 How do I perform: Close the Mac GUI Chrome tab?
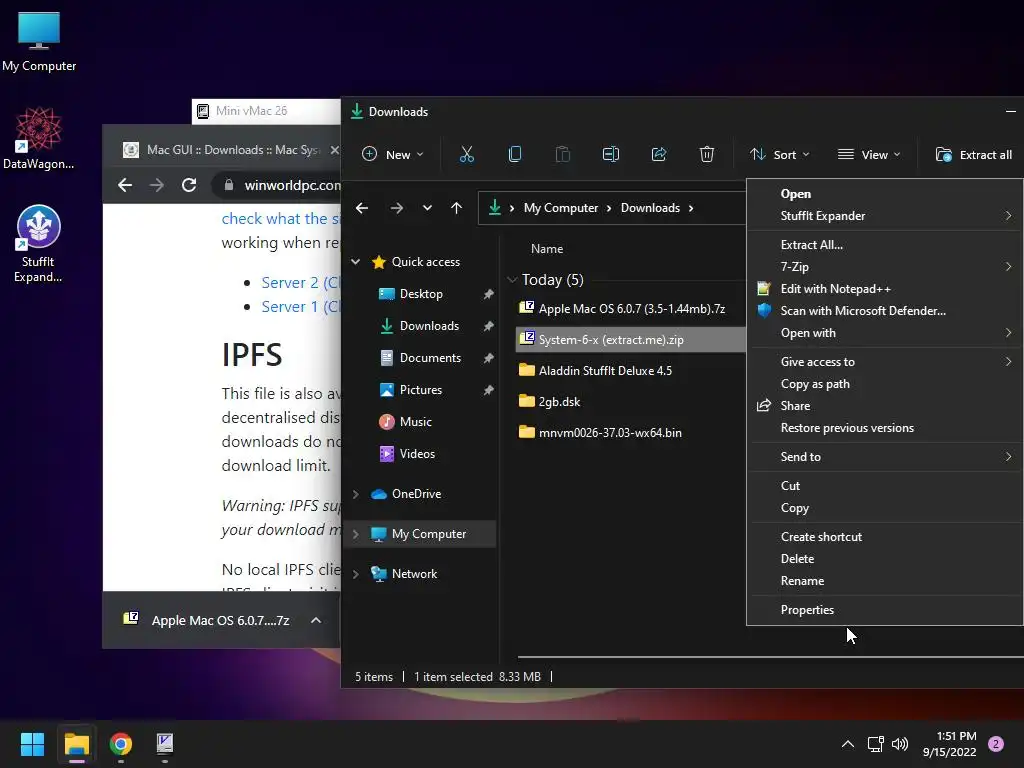pyautogui.click(x=334, y=150)
